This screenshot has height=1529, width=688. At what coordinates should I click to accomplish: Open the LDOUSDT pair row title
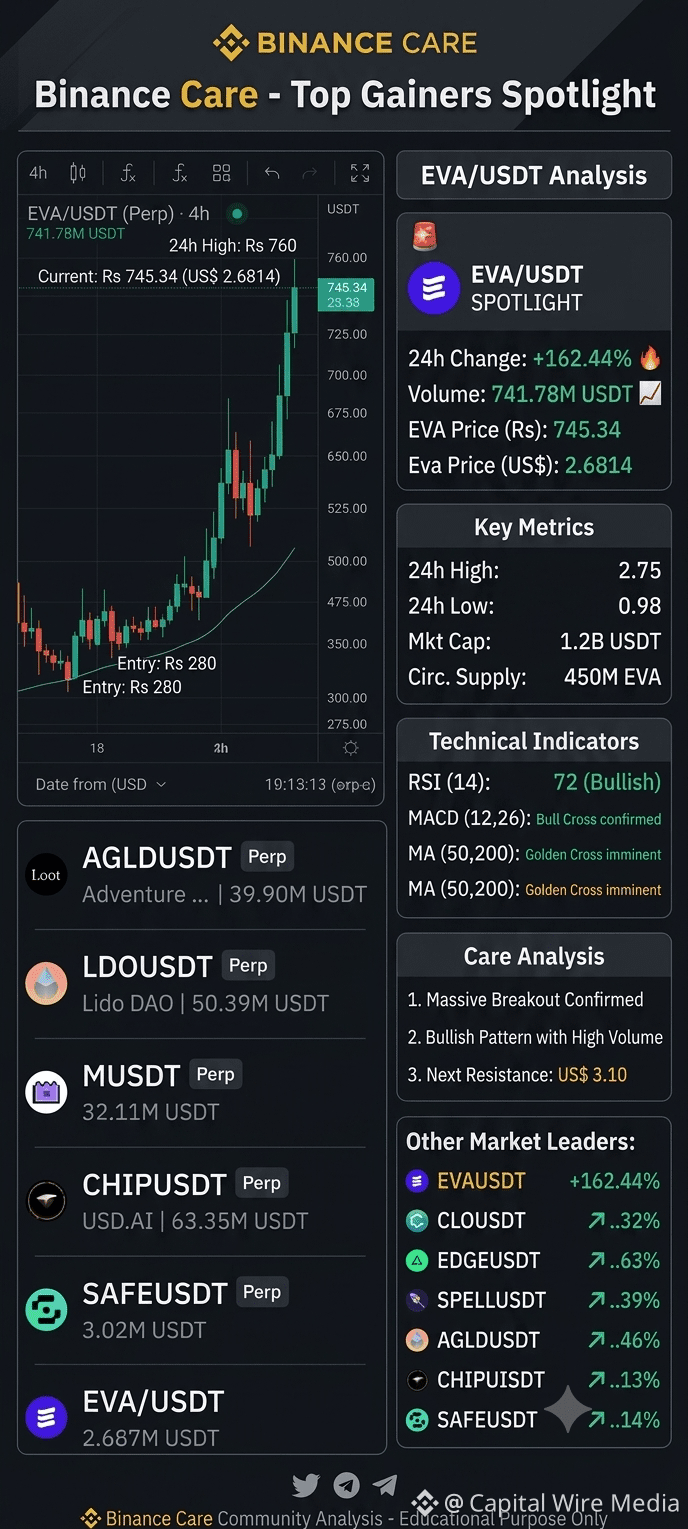(x=147, y=967)
